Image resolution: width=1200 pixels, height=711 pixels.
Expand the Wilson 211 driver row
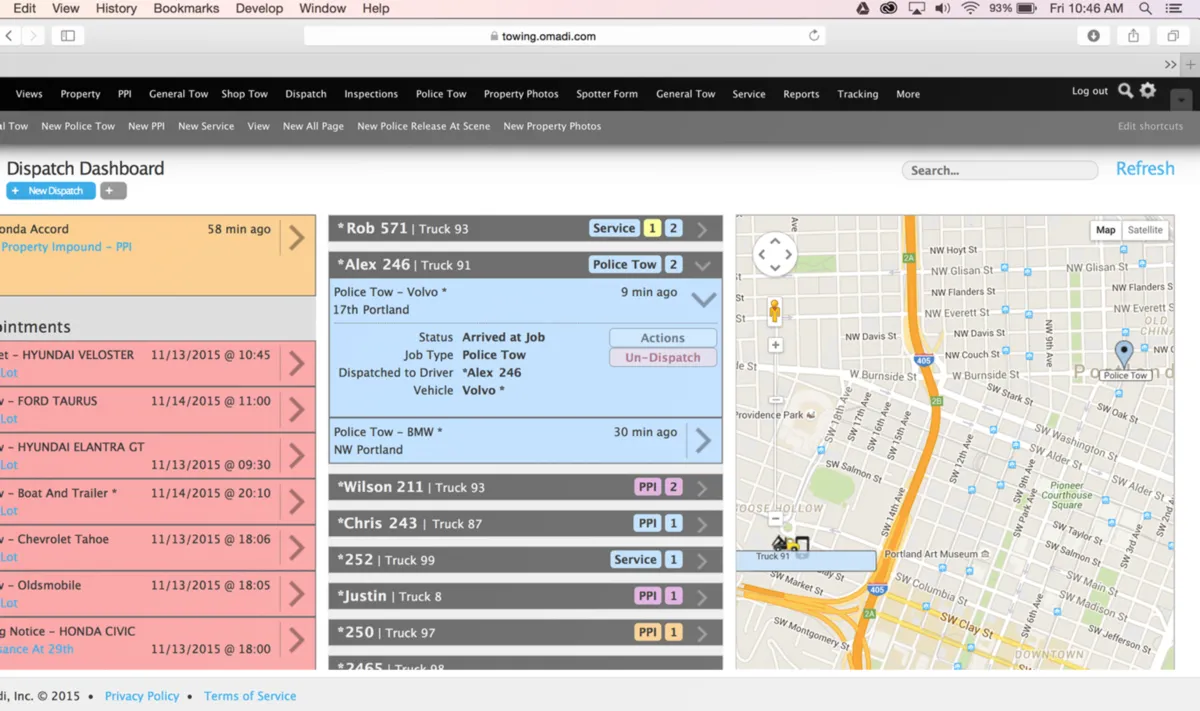click(x=702, y=488)
